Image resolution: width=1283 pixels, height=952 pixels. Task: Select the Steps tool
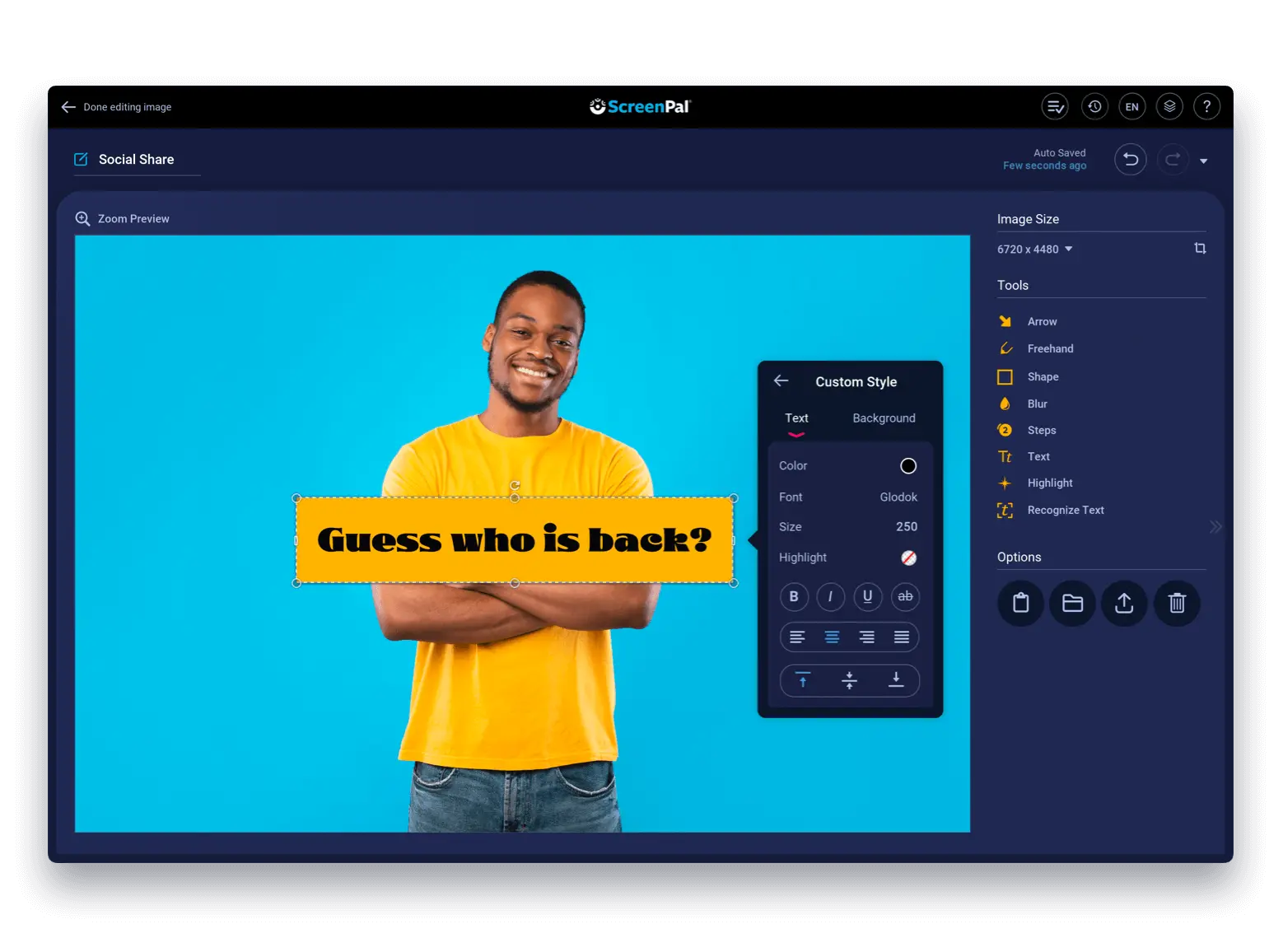[x=1041, y=429]
